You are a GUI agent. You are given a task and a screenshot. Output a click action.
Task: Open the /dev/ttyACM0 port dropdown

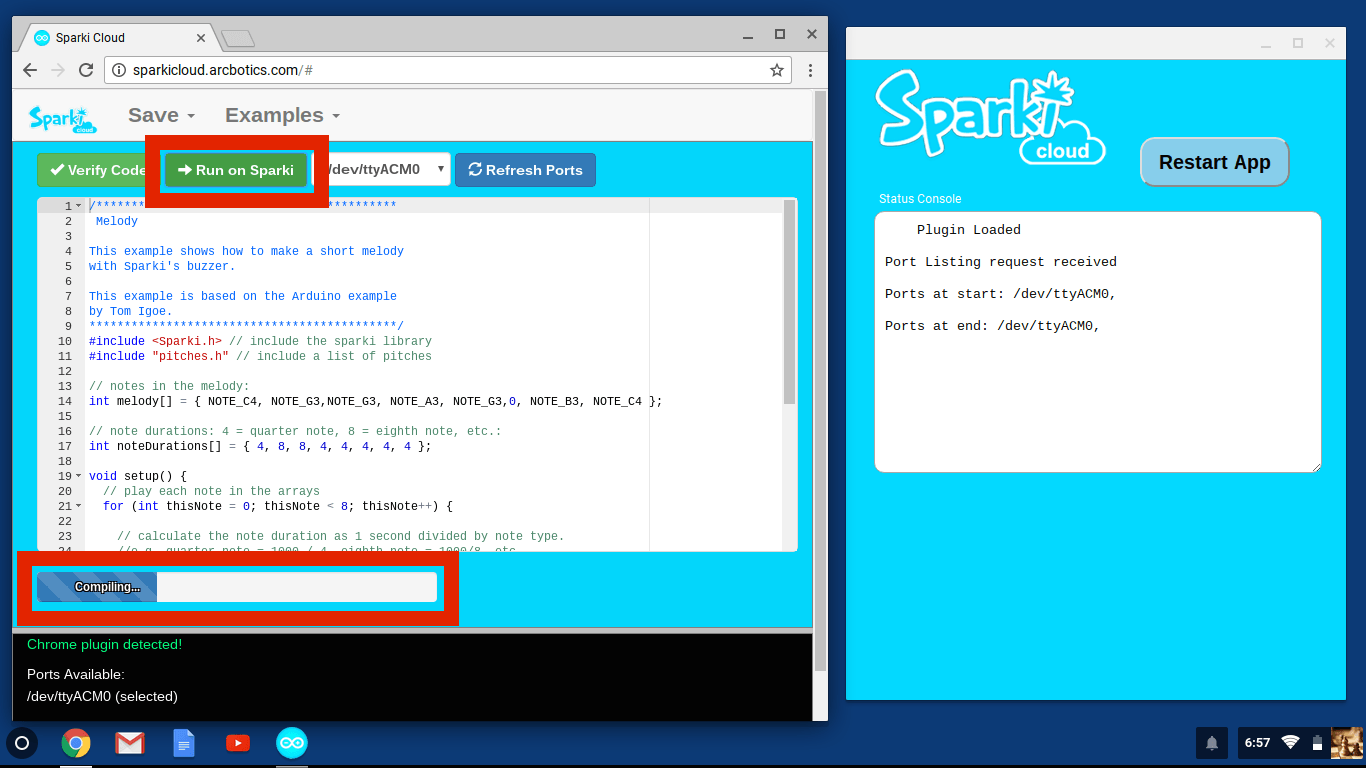tap(384, 169)
